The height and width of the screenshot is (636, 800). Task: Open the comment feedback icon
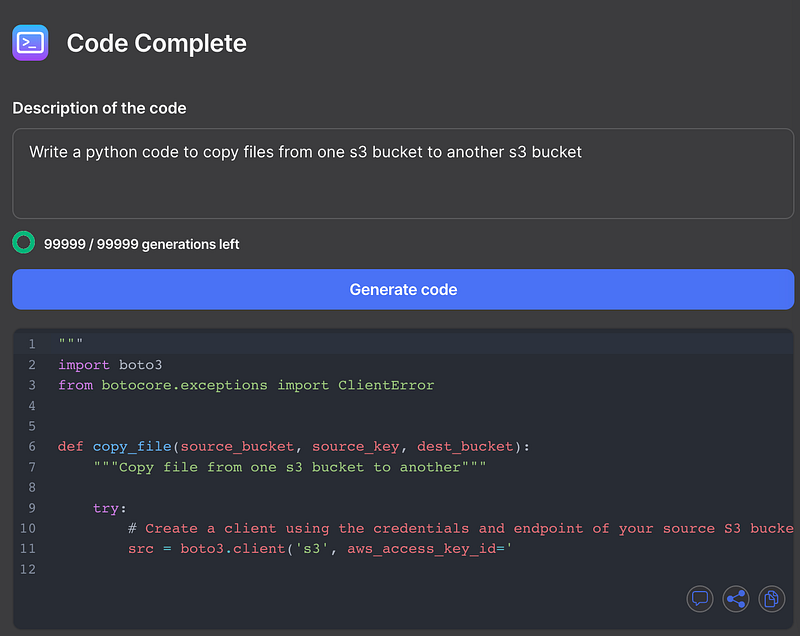[x=700, y=599]
